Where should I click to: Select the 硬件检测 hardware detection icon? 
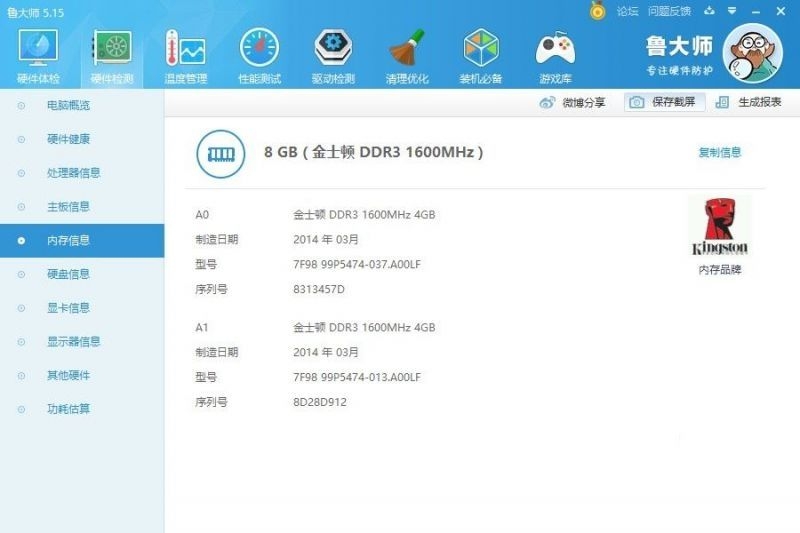coord(112,56)
